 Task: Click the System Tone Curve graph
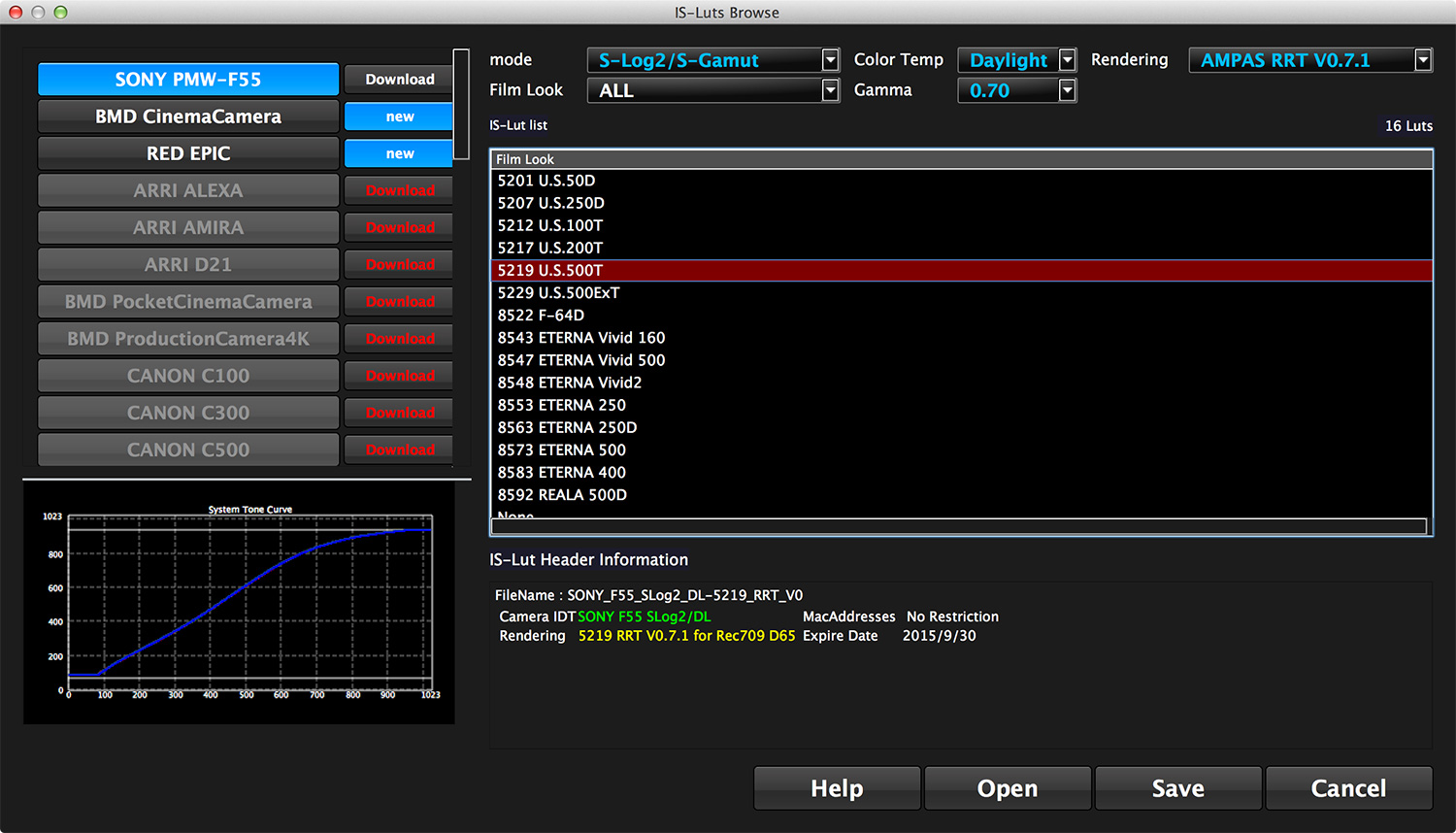tap(249, 603)
